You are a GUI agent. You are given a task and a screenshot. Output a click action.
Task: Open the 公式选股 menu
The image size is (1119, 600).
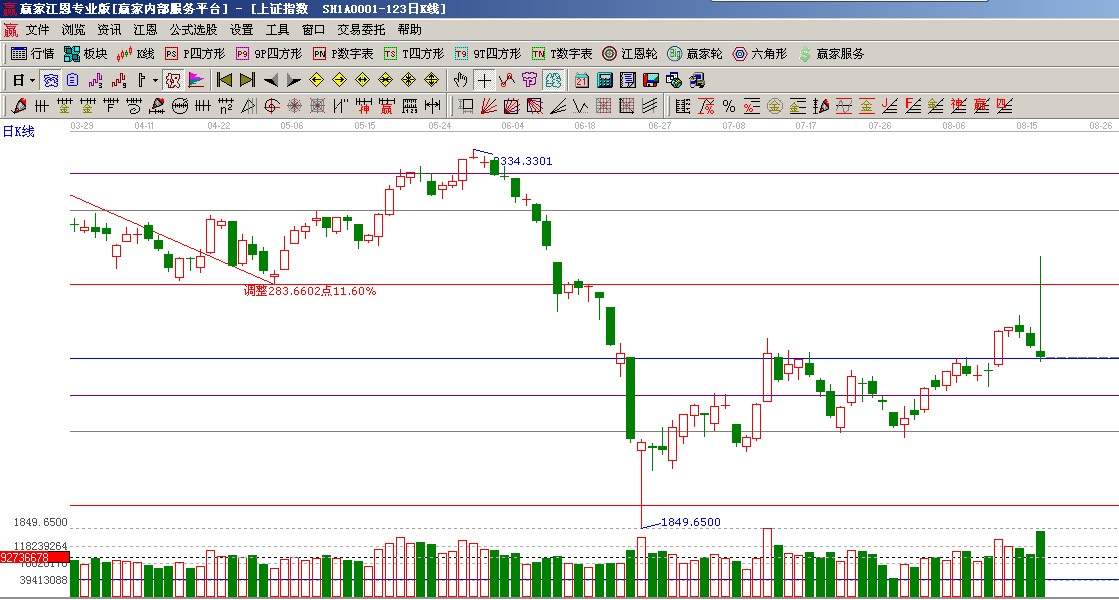tap(193, 30)
